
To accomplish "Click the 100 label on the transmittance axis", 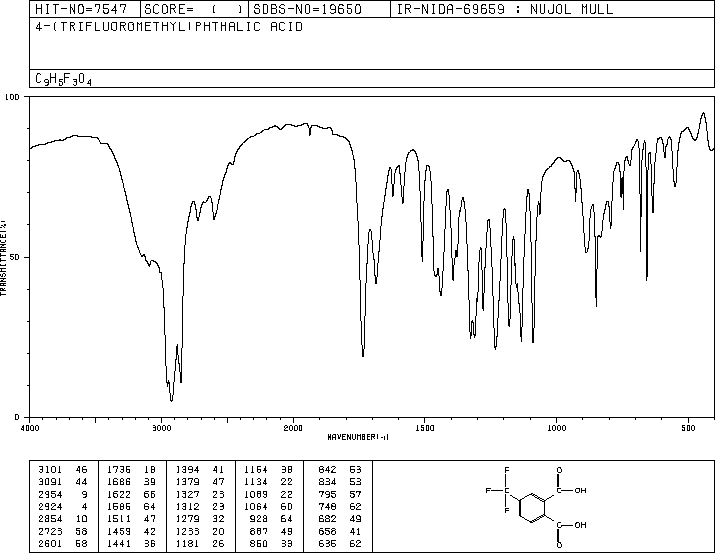I will pos(12,97).
